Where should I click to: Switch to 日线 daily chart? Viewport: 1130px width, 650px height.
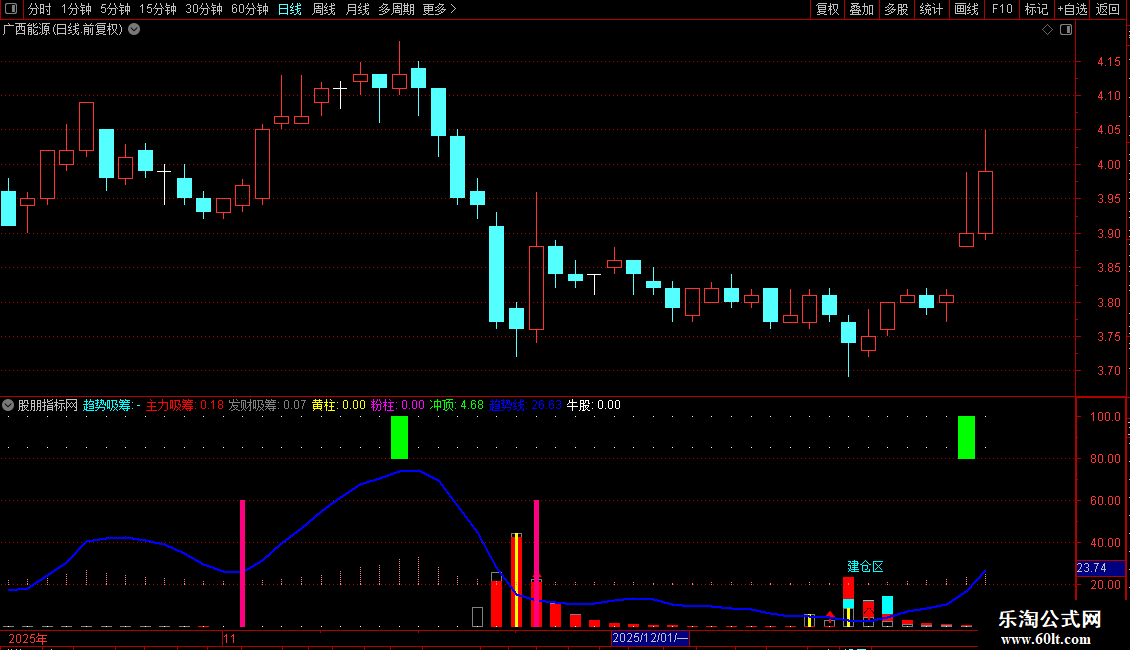point(290,9)
